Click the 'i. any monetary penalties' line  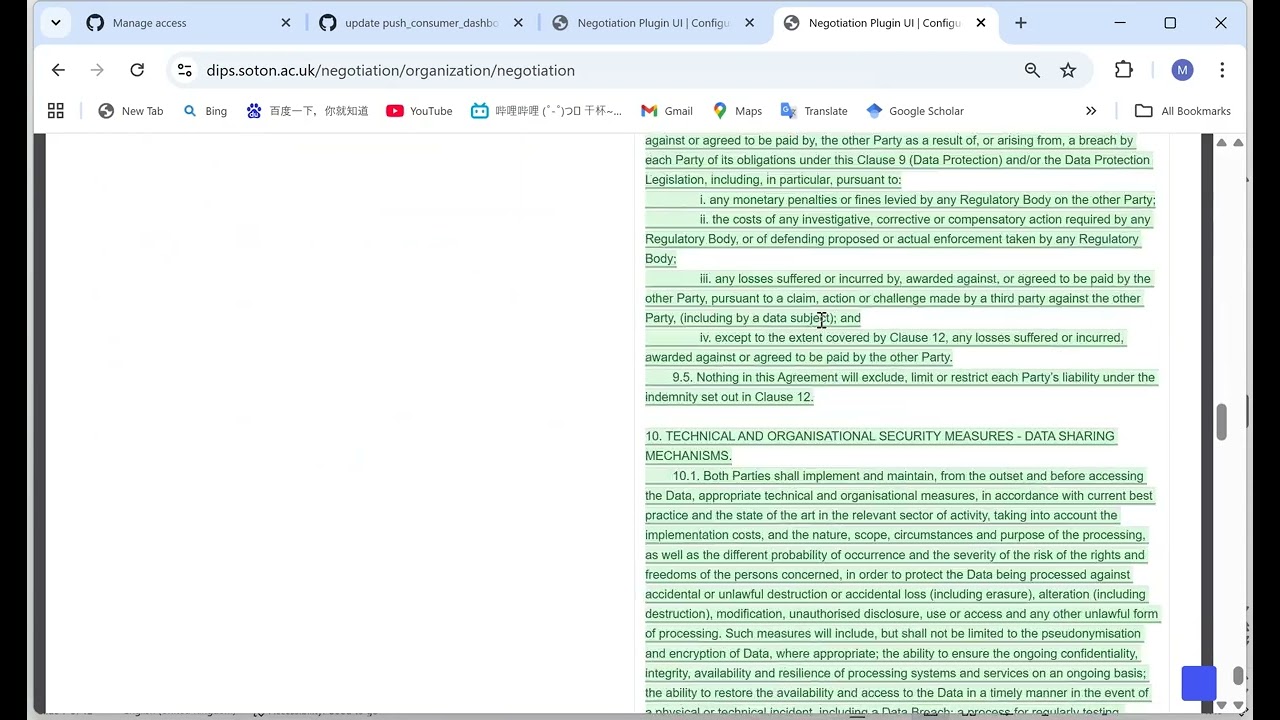[x=927, y=200]
